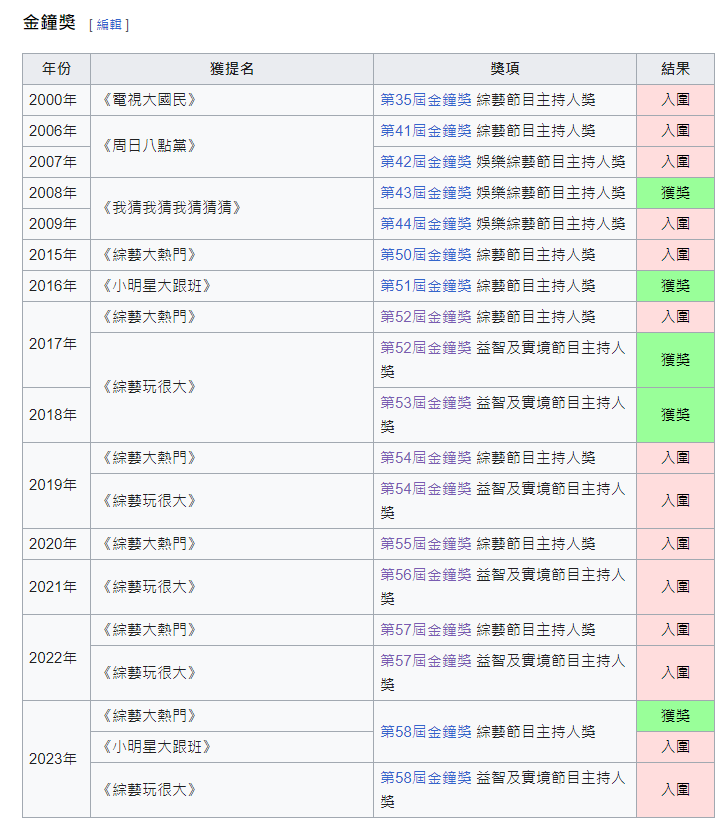
Task: Click the 第55屆金鐘獎 link
Action: point(425,544)
